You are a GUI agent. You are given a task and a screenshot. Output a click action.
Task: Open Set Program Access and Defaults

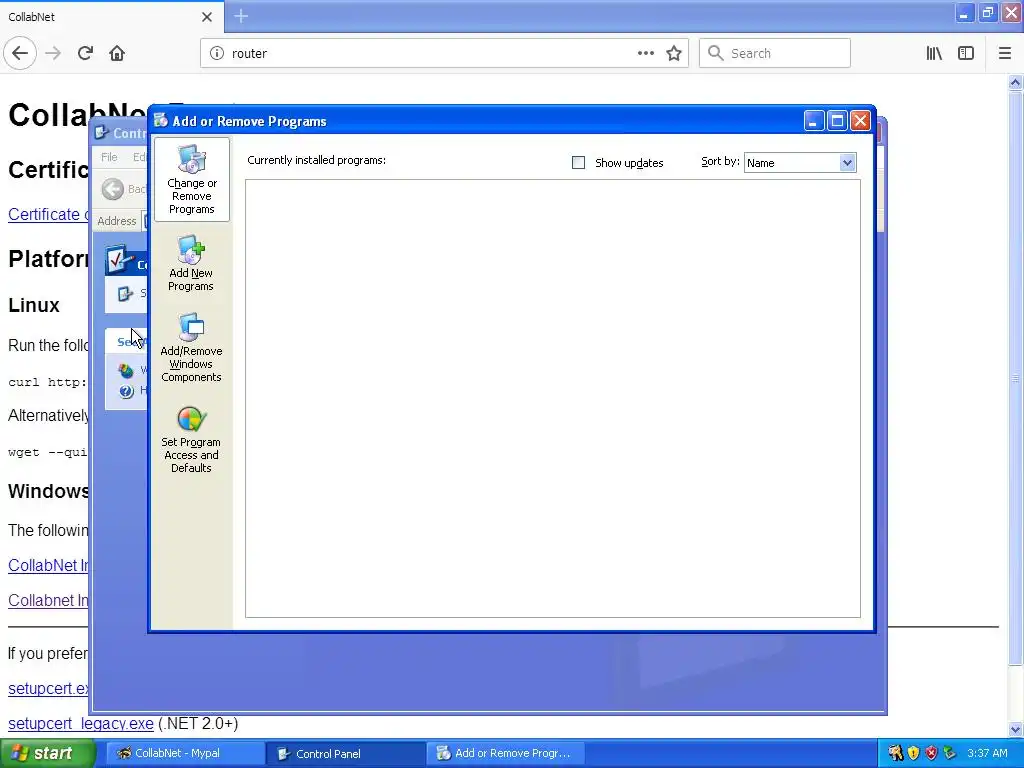click(191, 440)
